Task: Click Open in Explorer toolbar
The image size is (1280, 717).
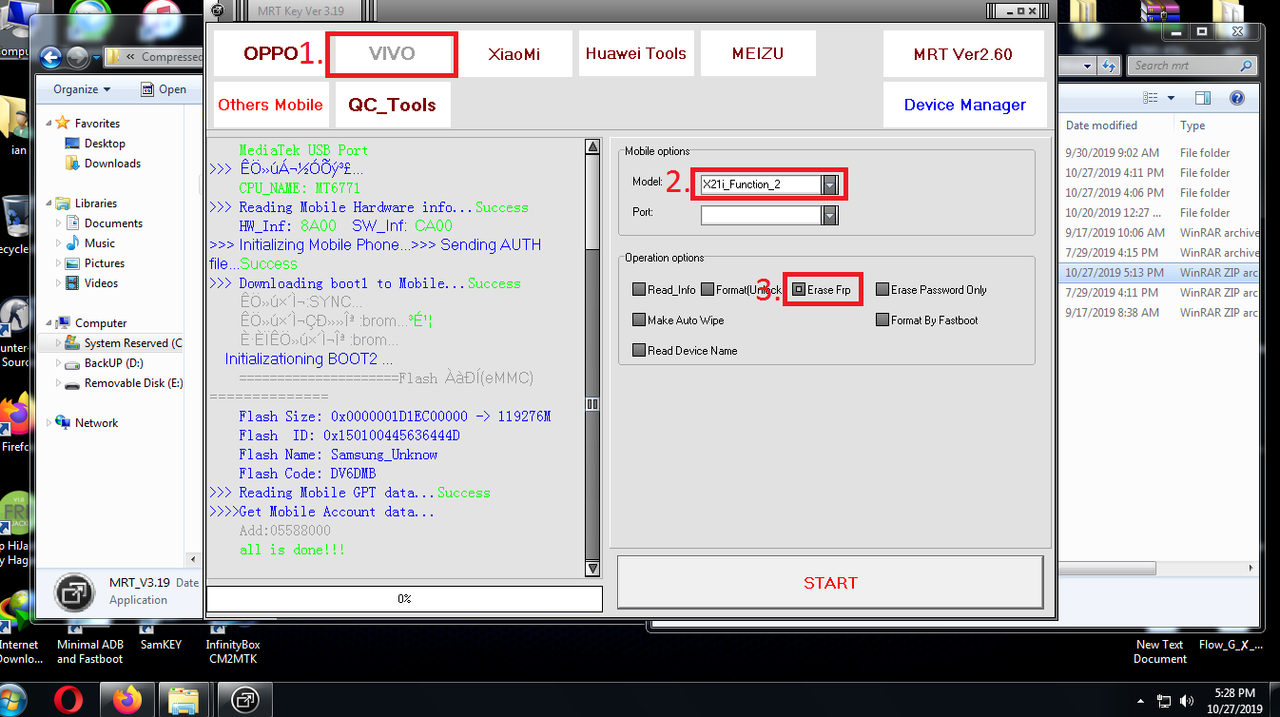Action: coord(163,89)
